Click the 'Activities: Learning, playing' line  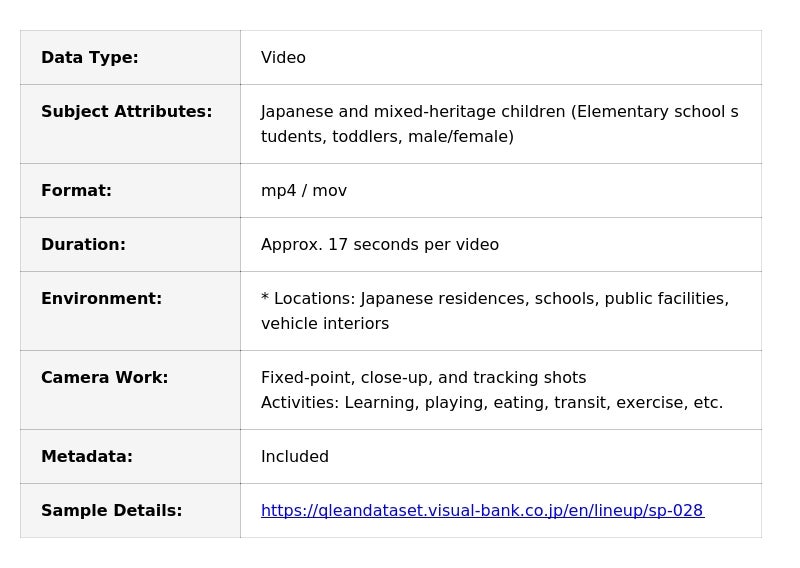pyautogui.click(x=491, y=403)
